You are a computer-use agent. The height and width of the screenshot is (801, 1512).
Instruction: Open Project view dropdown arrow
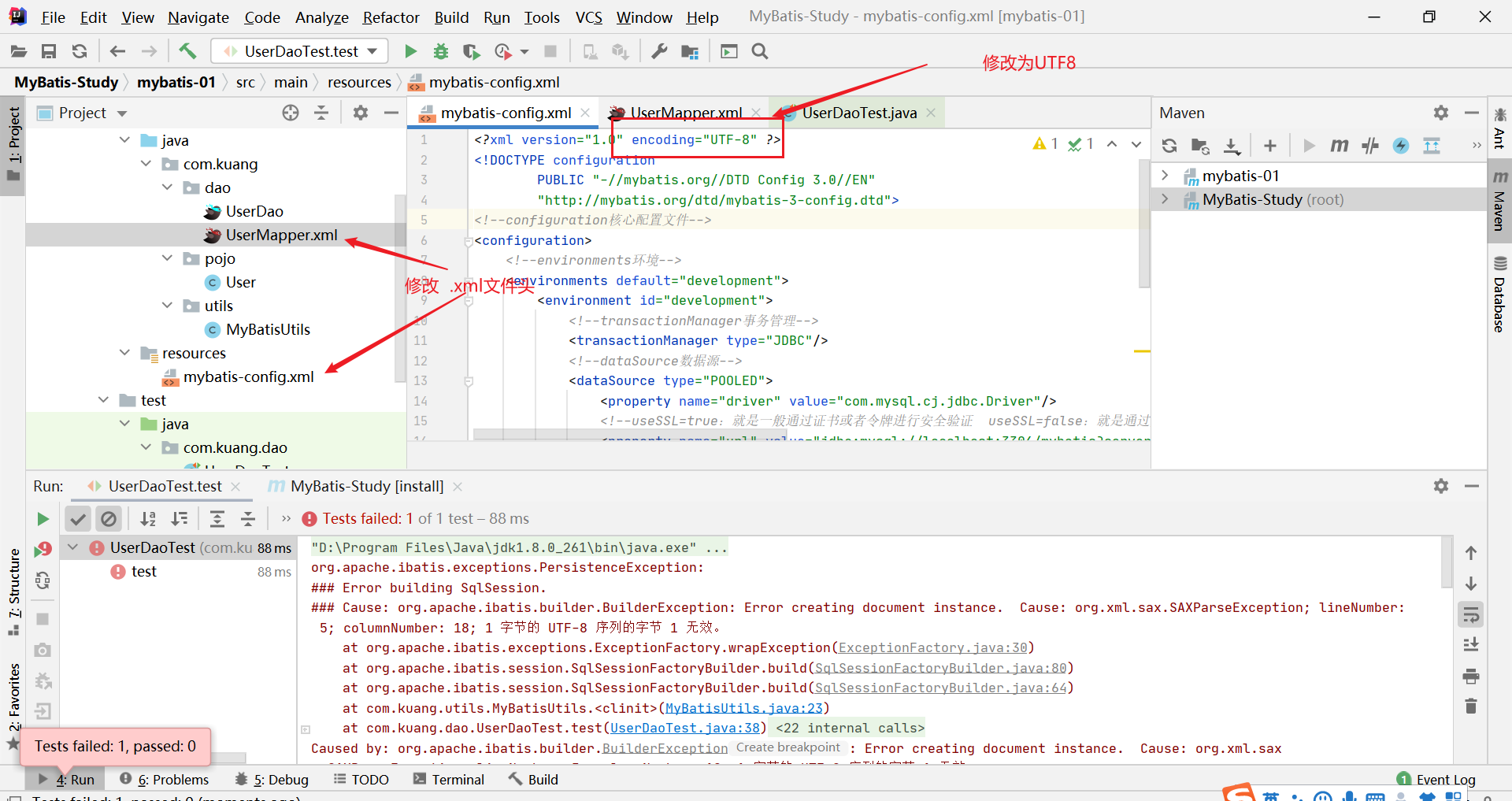point(122,113)
